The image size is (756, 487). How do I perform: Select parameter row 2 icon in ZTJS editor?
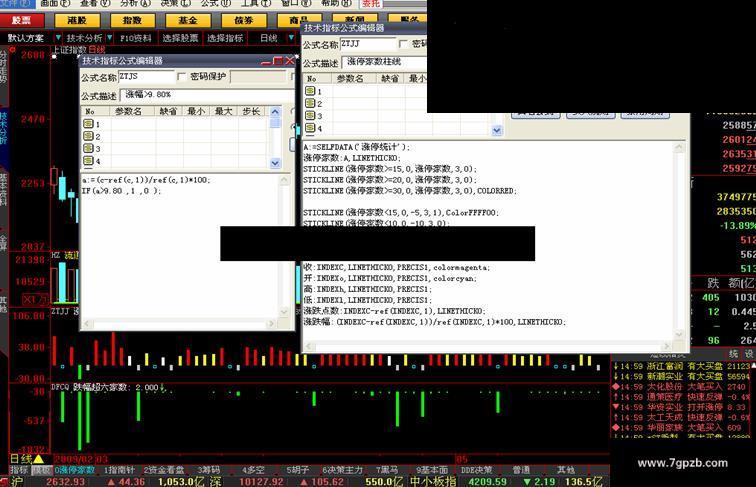click(x=88, y=136)
